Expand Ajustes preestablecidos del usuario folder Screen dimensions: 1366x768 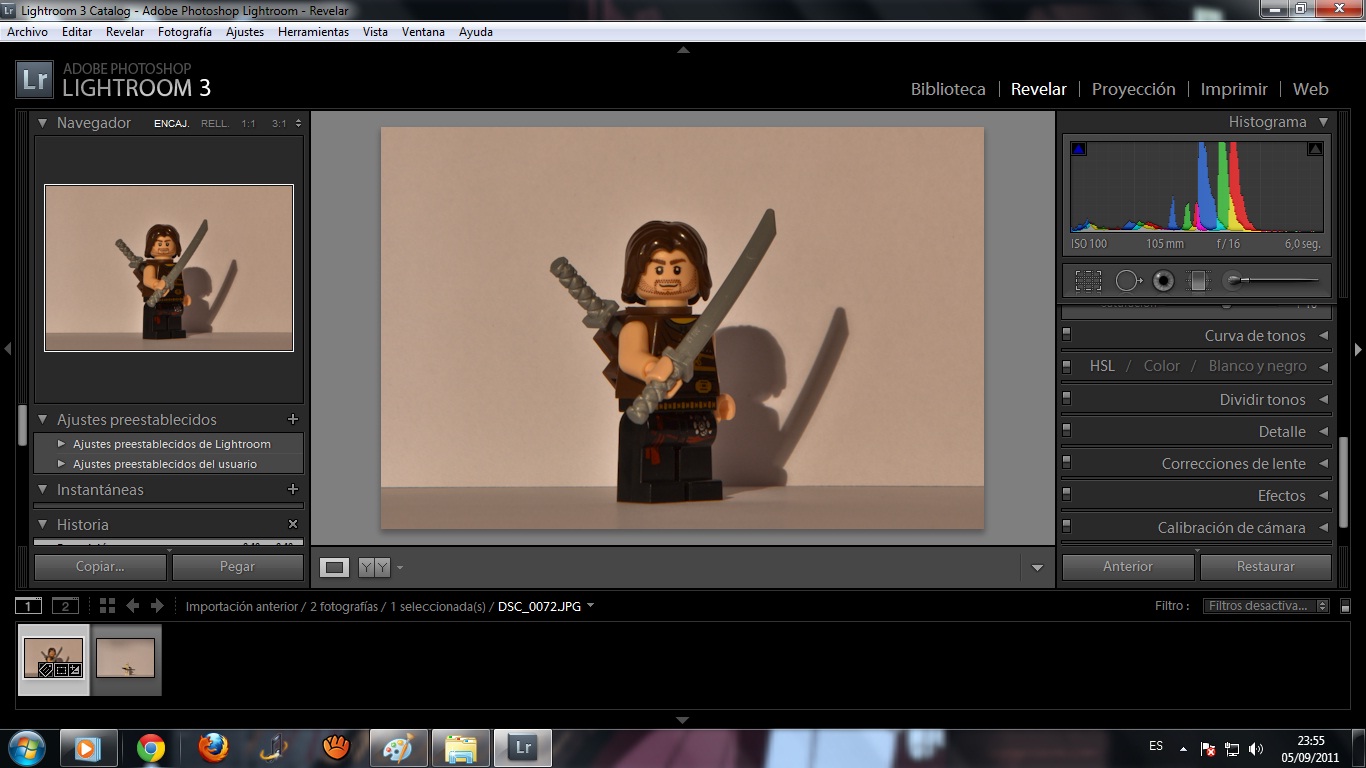pos(62,464)
